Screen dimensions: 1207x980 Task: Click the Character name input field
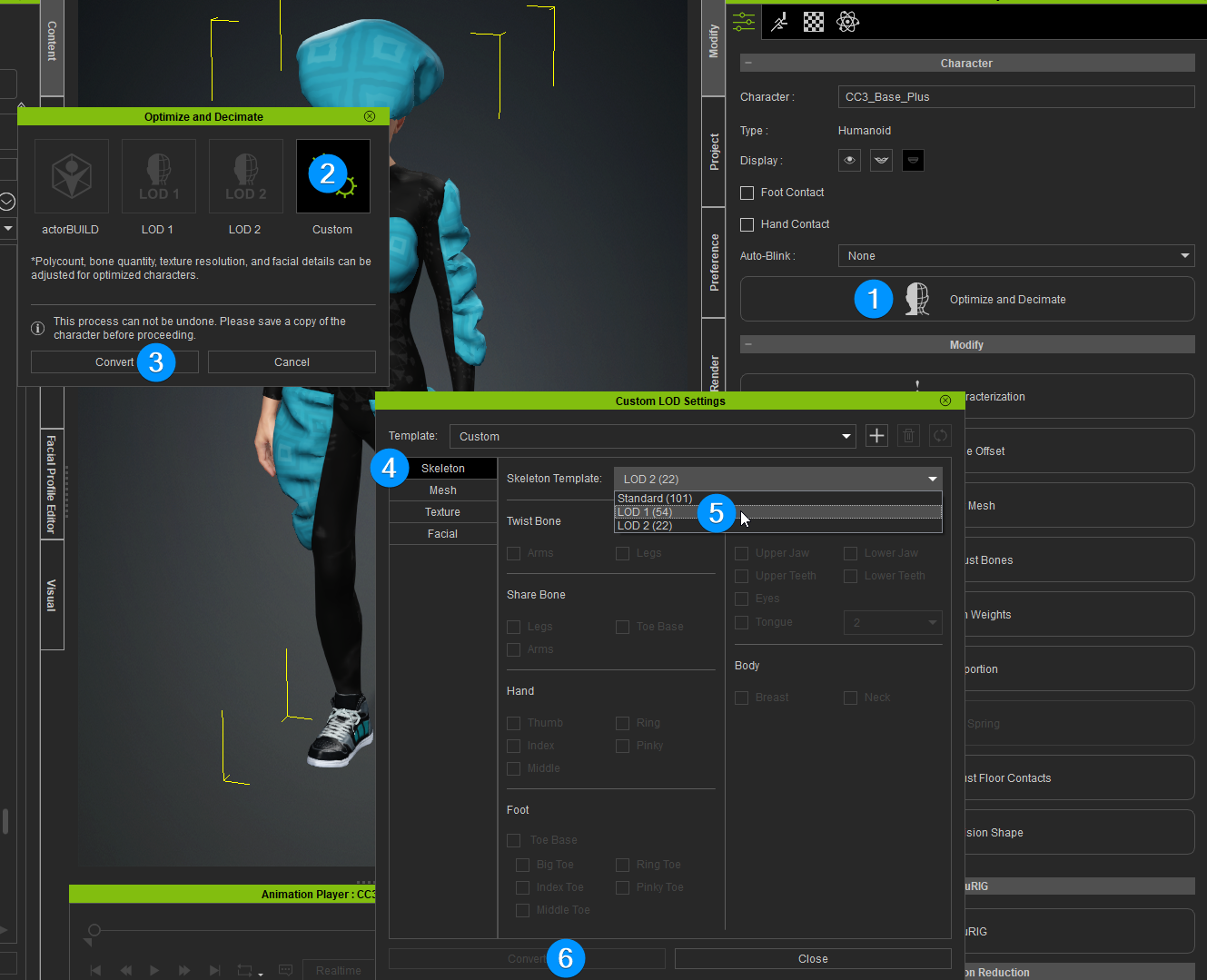tap(1016, 97)
